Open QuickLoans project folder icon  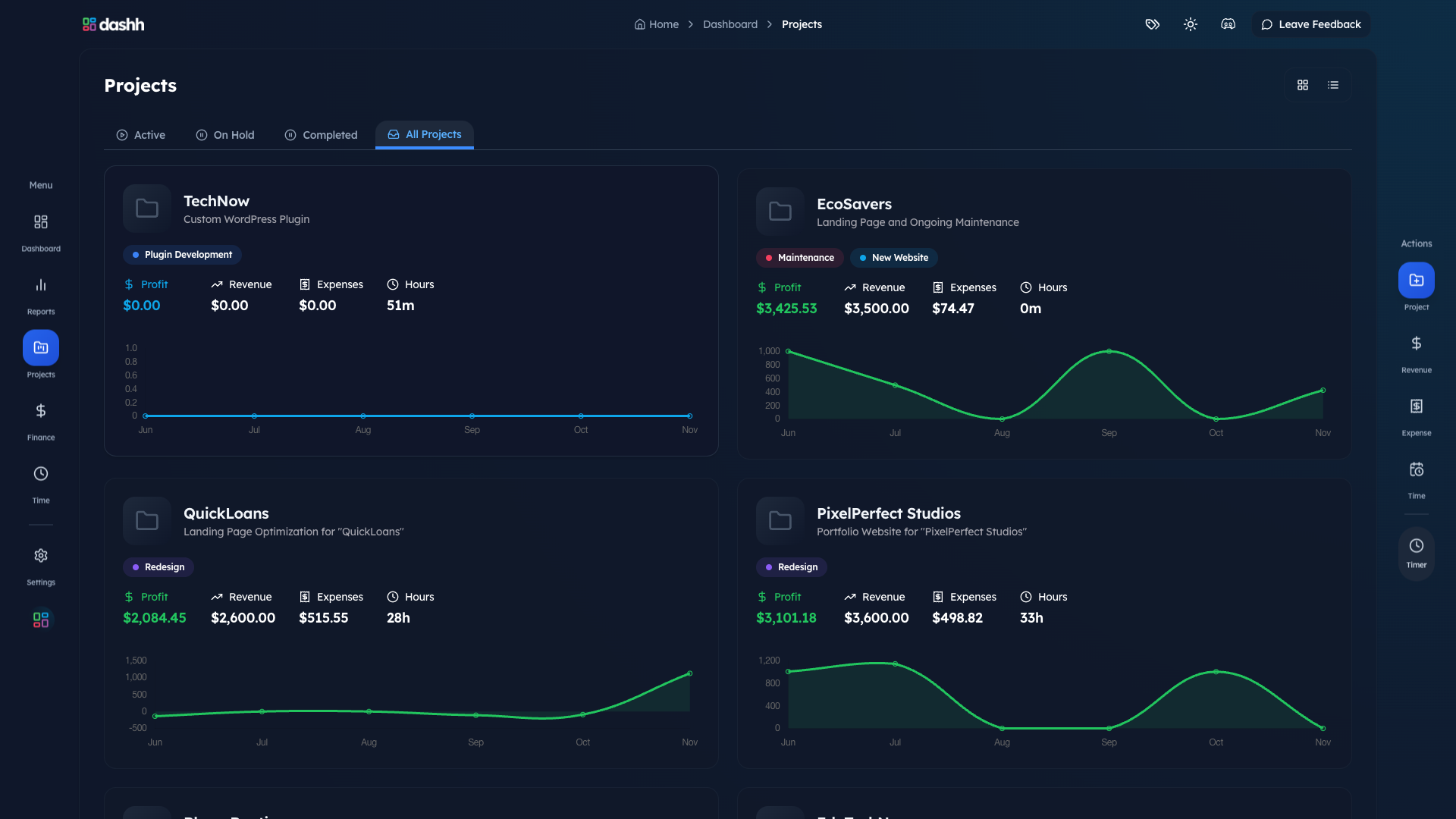coord(147,521)
